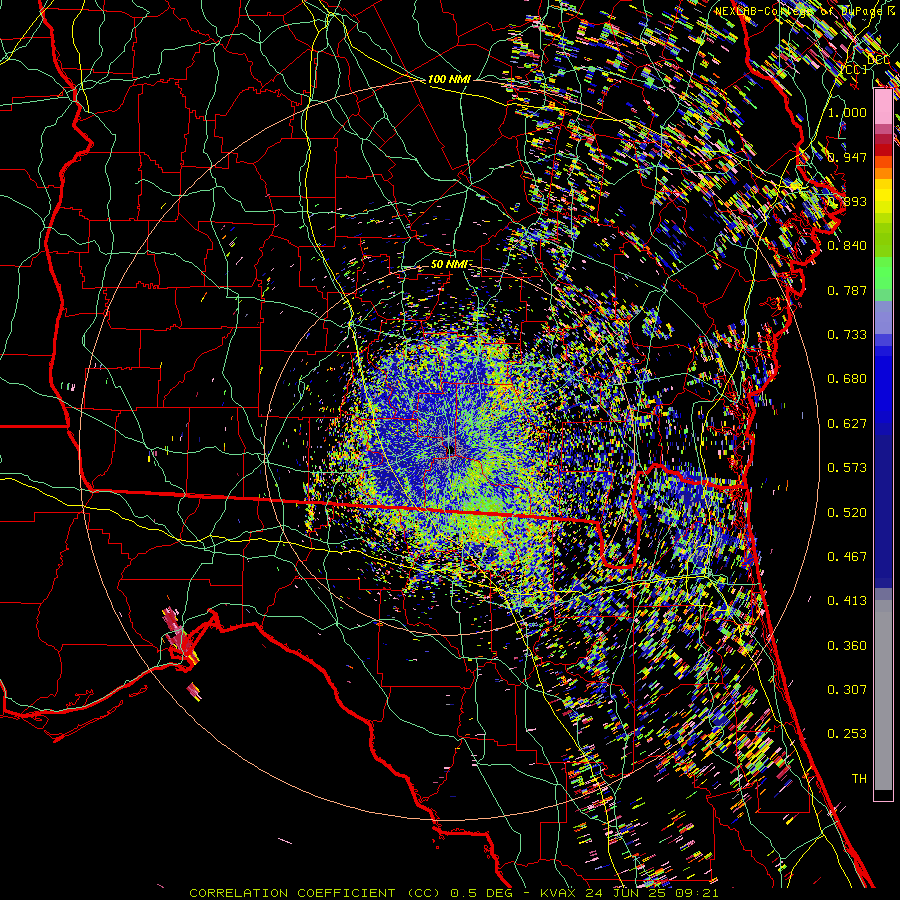Select the 0.947 scale label

[x=847, y=157]
